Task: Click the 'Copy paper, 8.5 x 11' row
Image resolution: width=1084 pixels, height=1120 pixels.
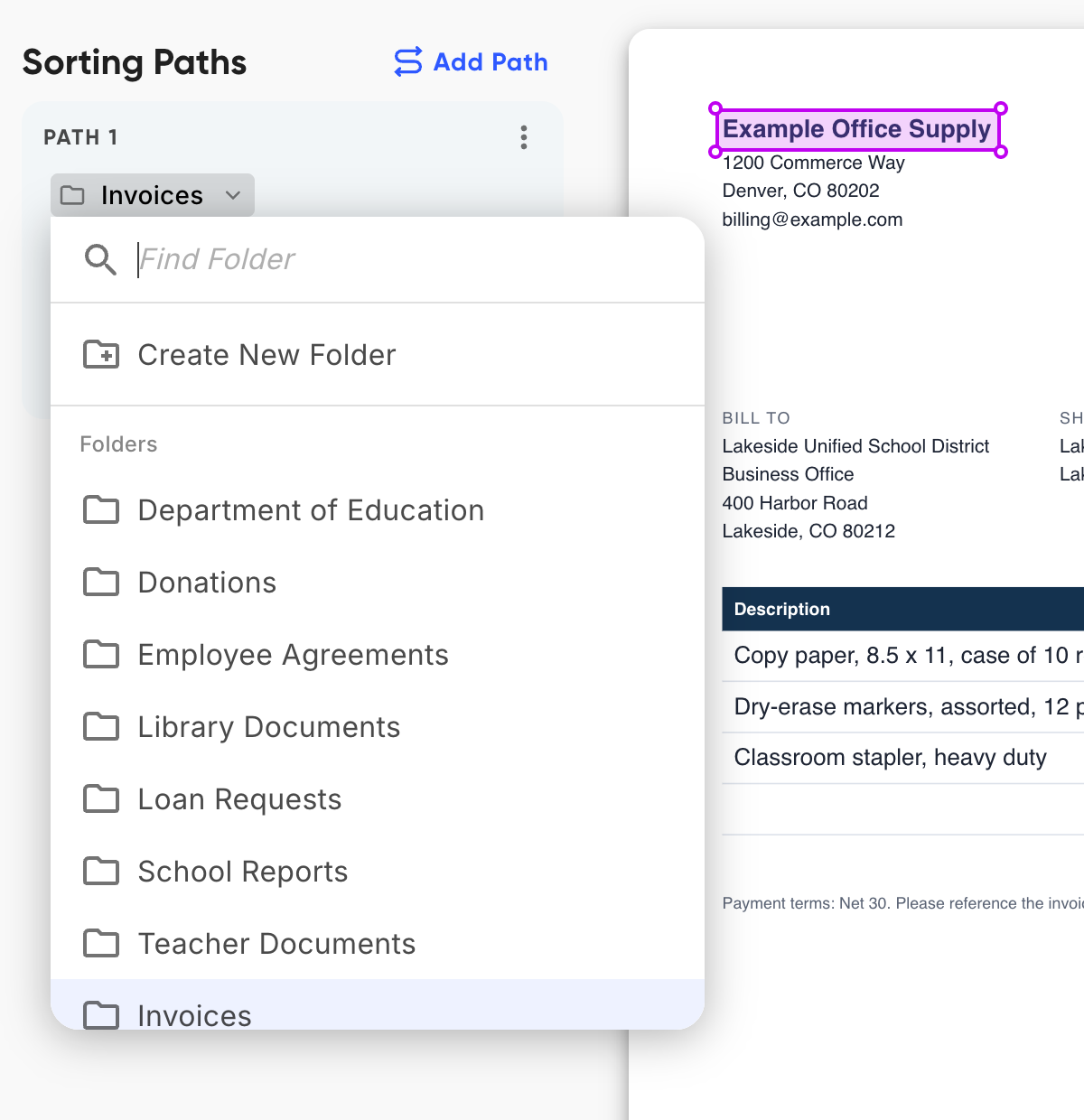Action: pos(903,656)
